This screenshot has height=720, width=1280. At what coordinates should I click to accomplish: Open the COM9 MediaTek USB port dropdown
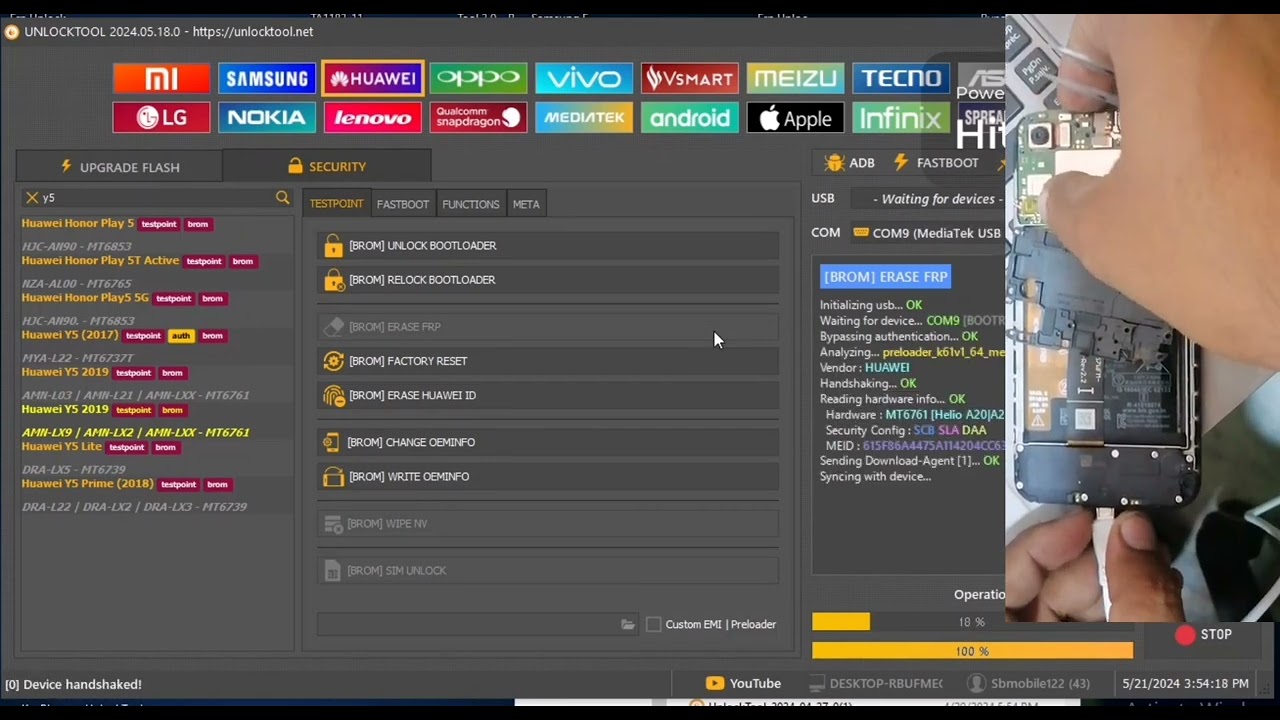[x=927, y=233]
